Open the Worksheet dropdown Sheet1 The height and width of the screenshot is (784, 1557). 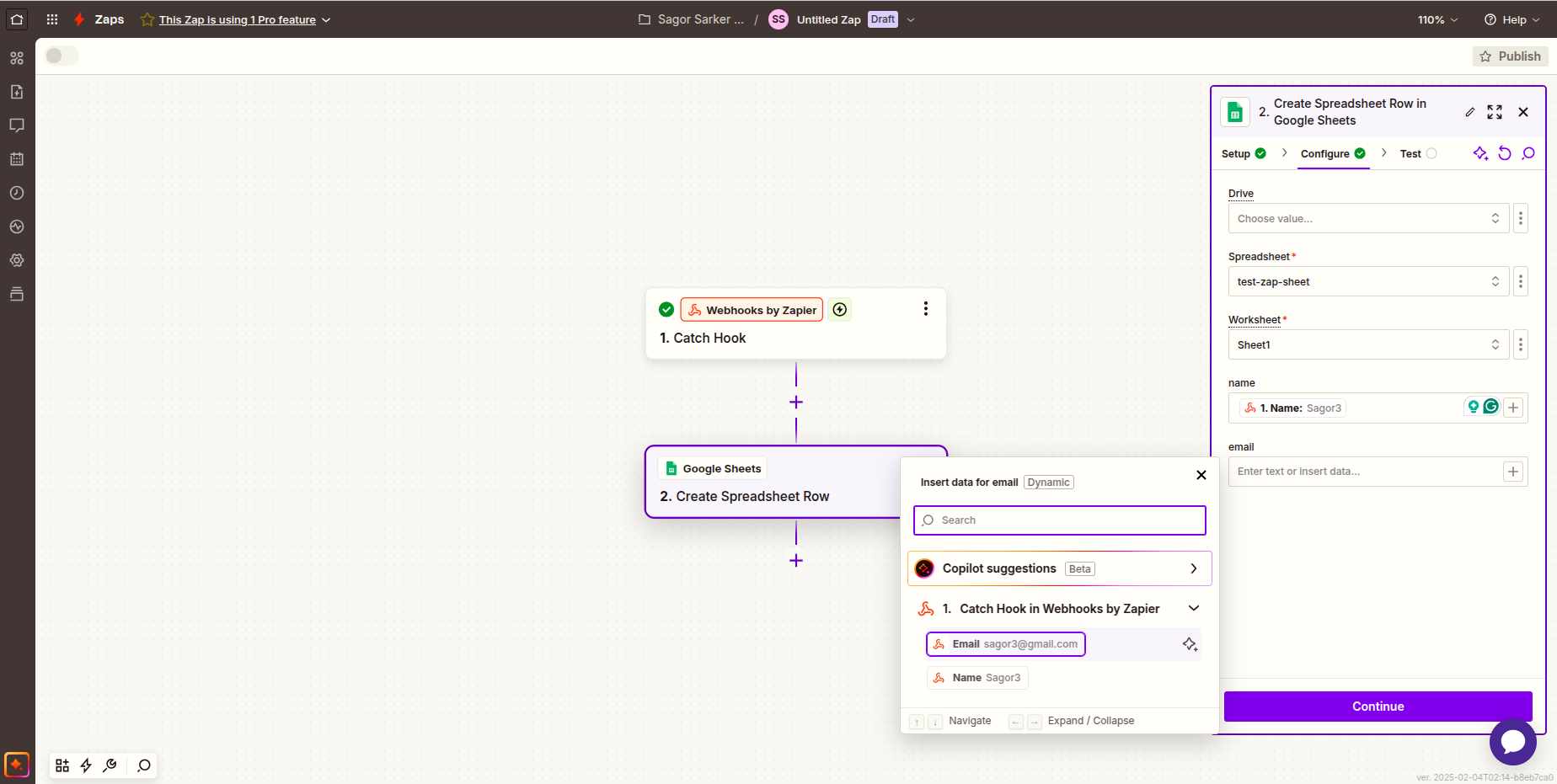[x=1368, y=344]
